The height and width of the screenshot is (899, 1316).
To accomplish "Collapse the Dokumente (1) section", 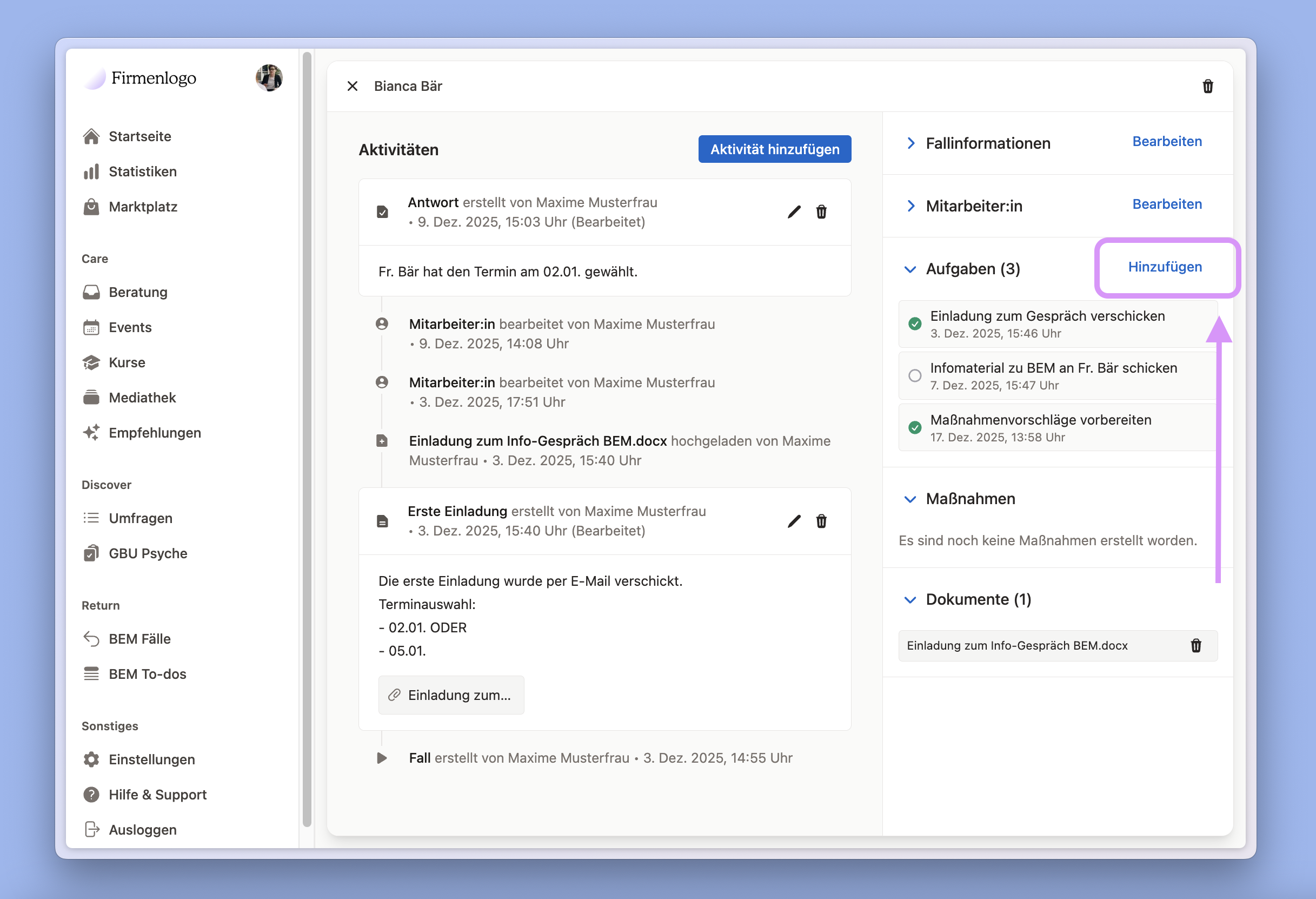I will 910,600.
